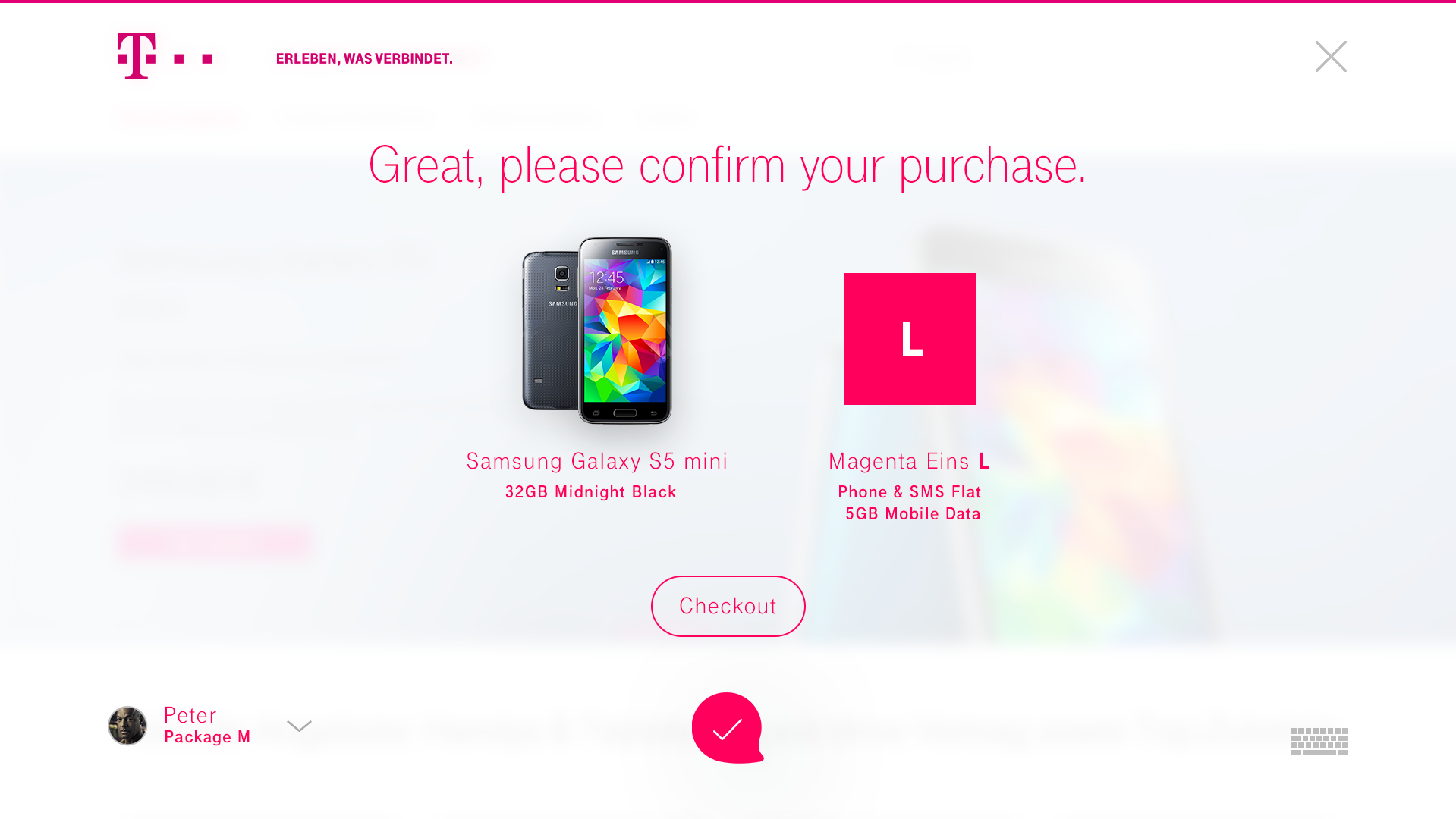
Task: Click the Package M label
Action: point(207,737)
